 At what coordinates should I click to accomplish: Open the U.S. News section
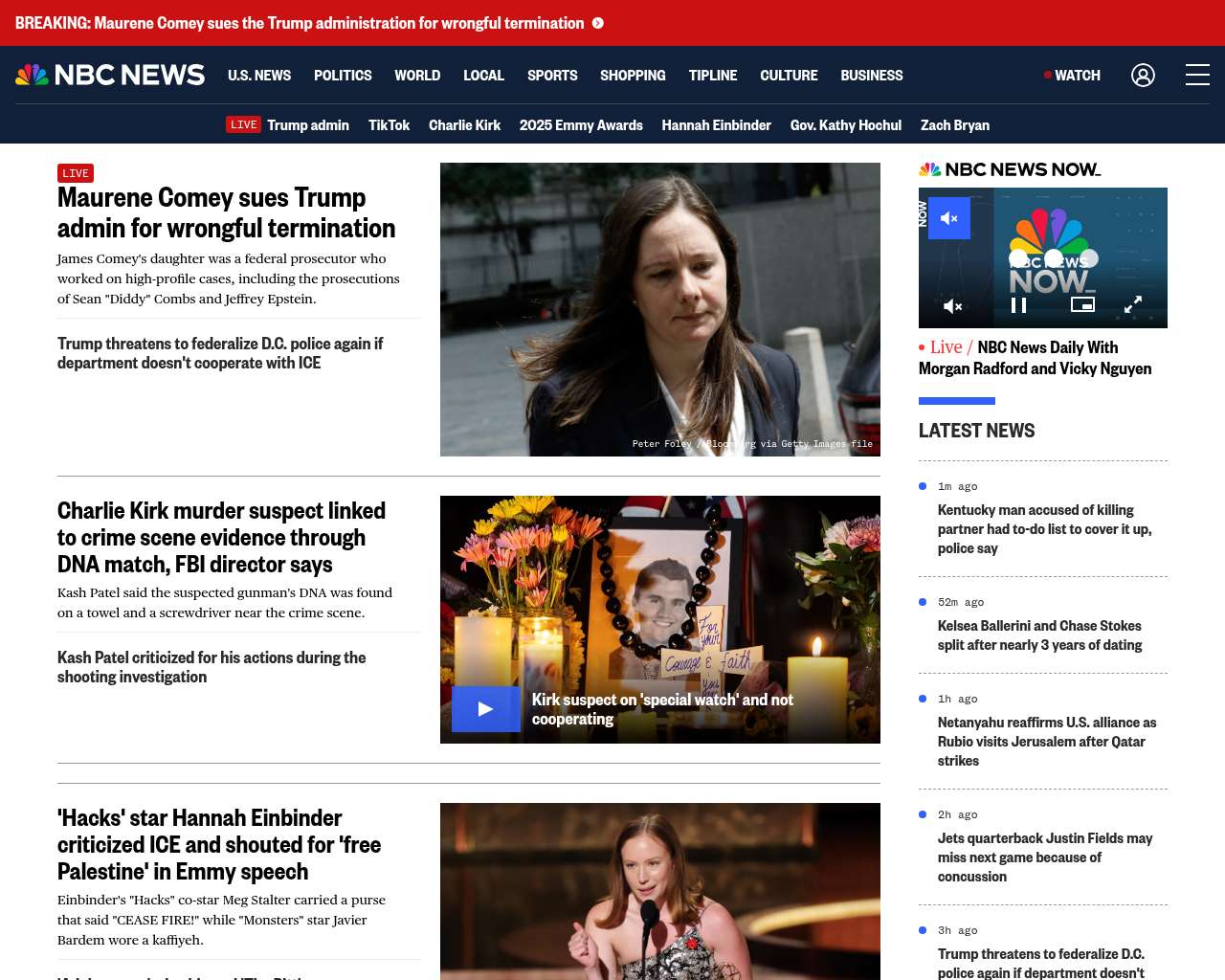259,75
